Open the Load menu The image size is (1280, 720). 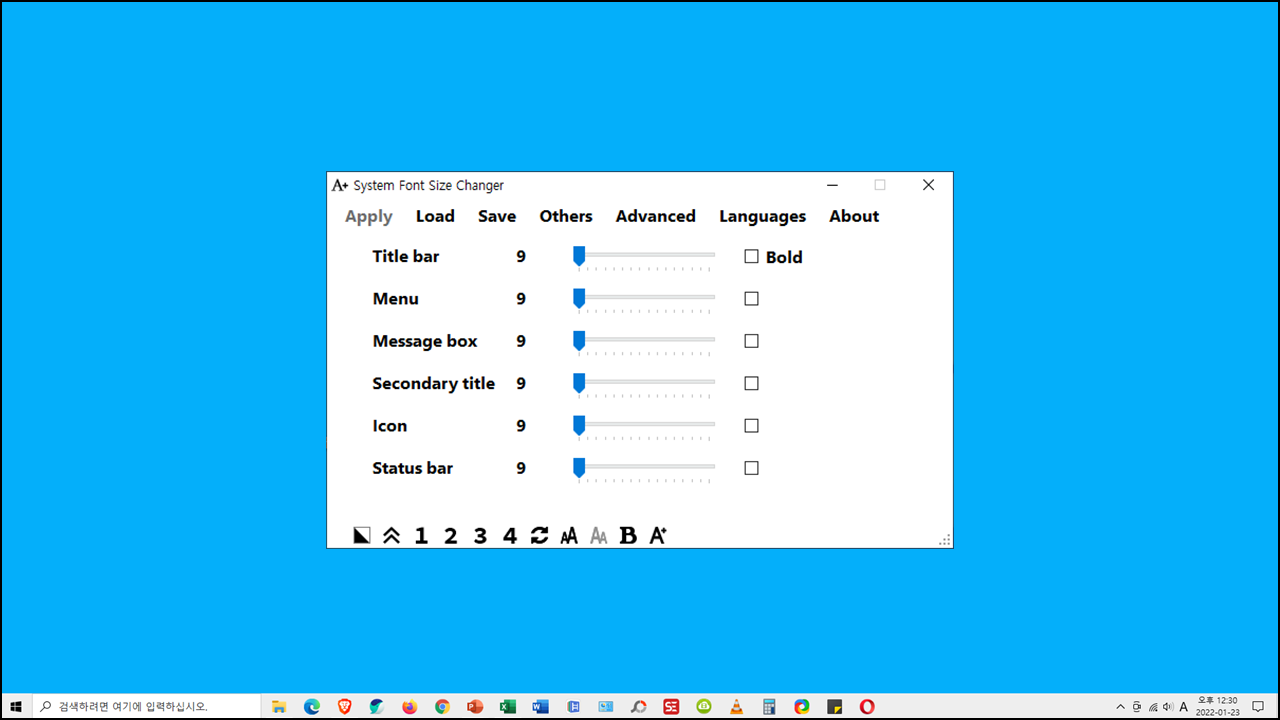point(435,216)
